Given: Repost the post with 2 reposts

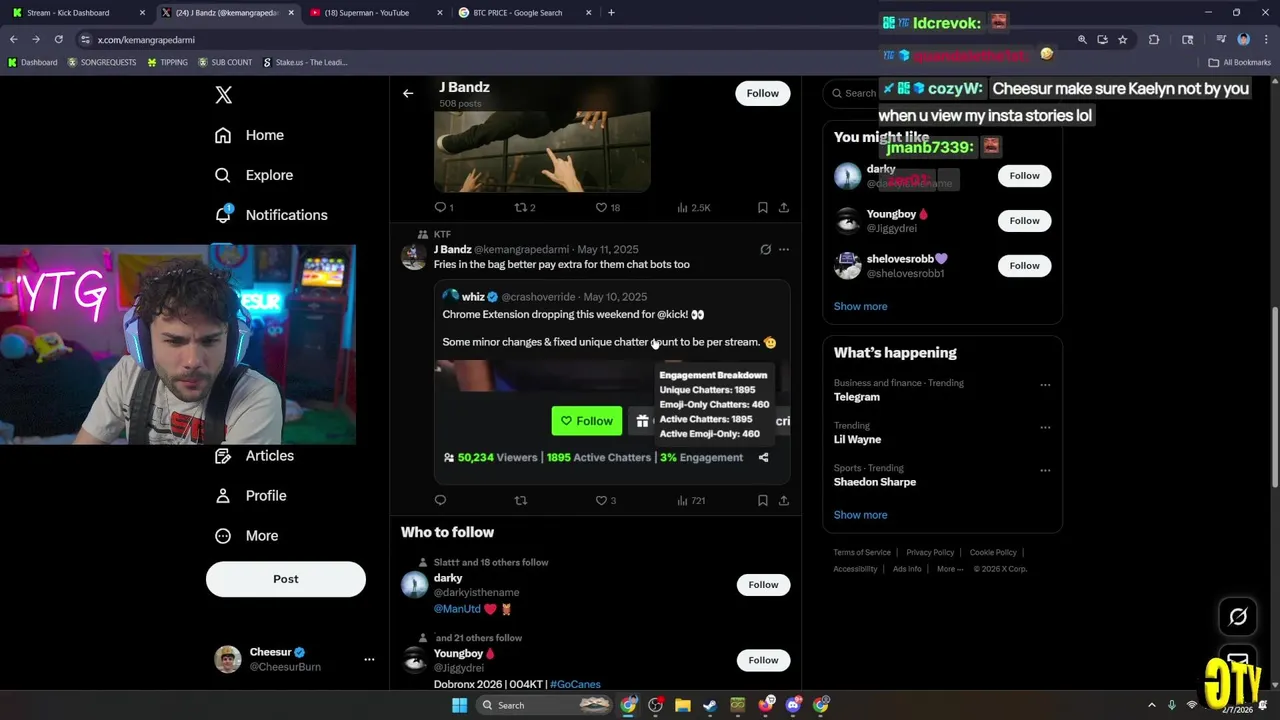Looking at the screenshot, I should 525,207.
